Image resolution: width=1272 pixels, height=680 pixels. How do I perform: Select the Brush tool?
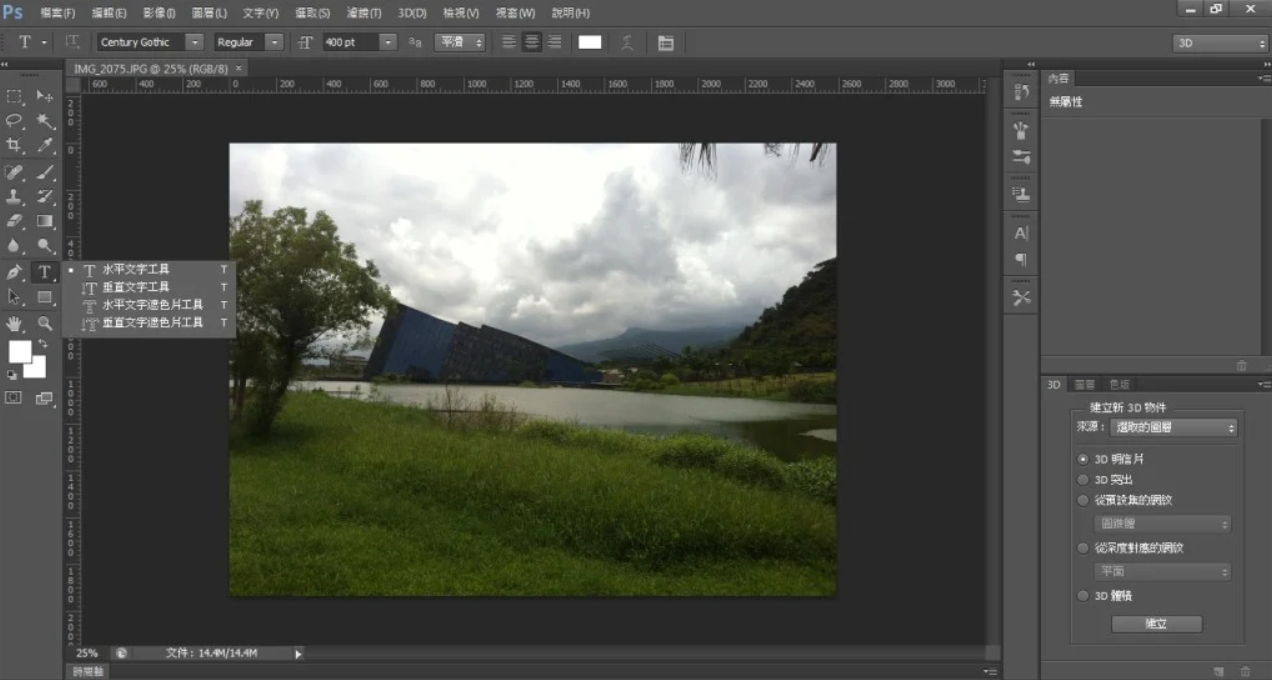[x=45, y=171]
